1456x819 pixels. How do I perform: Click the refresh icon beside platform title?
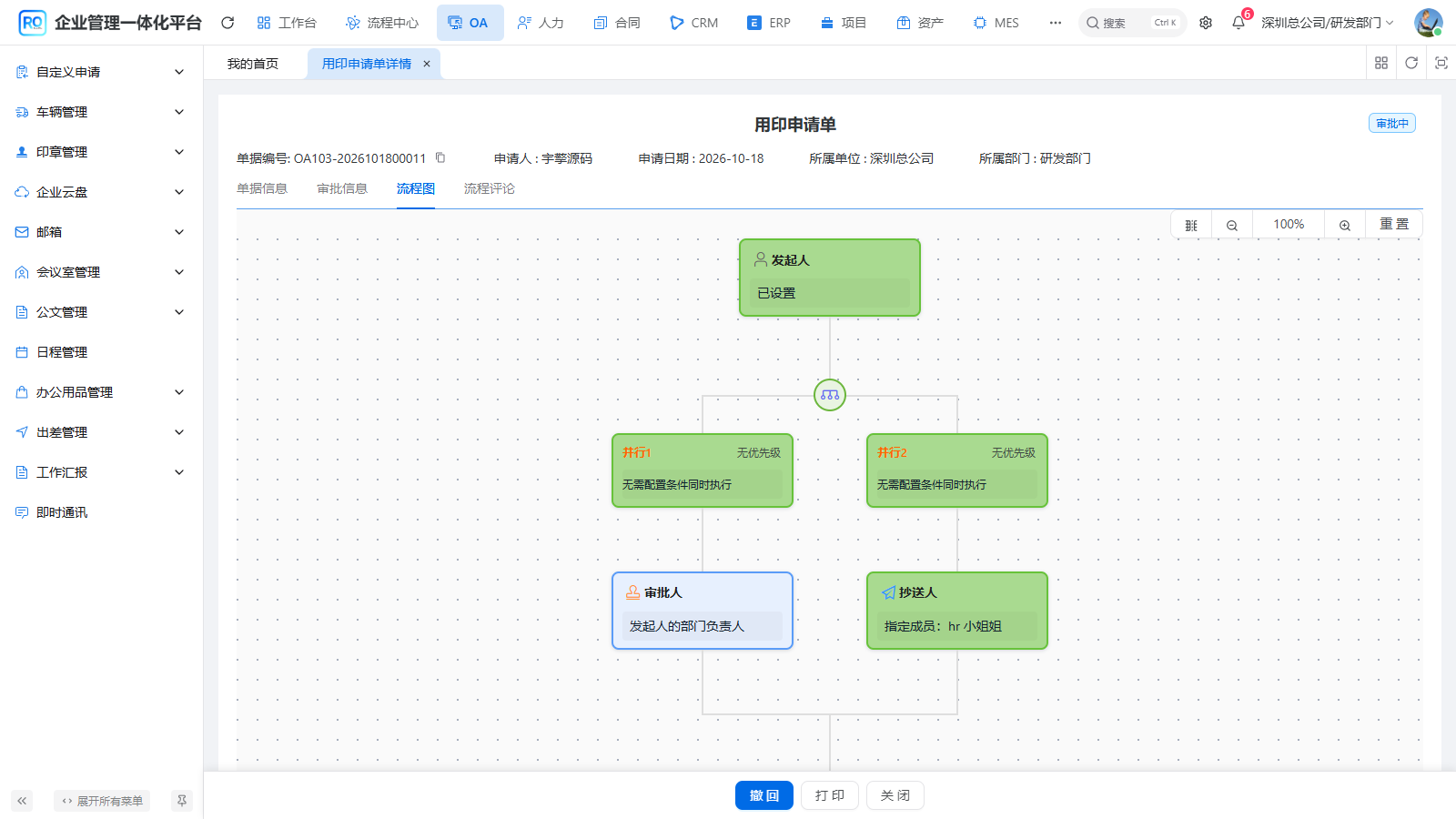point(227,23)
